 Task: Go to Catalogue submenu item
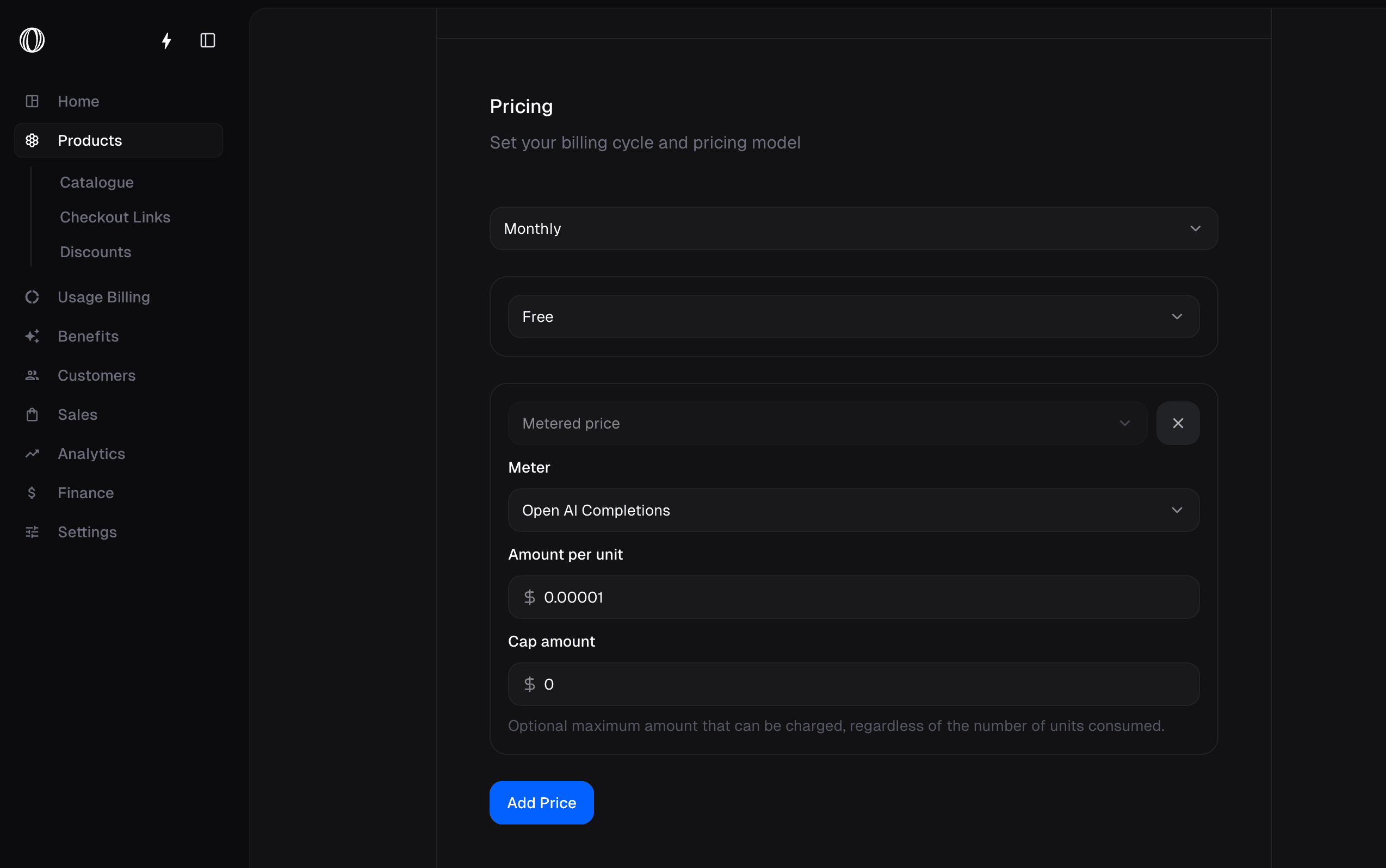tap(96, 183)
